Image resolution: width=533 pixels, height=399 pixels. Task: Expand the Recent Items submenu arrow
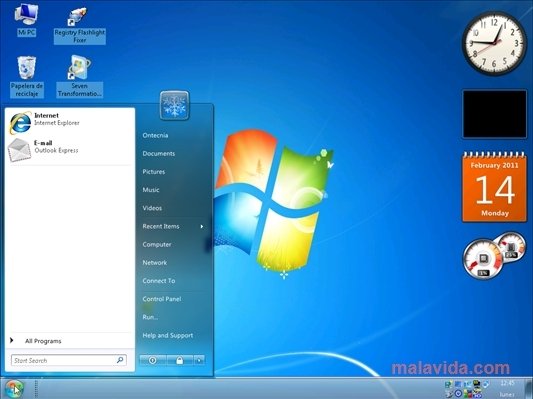click(x=202, y=226)
